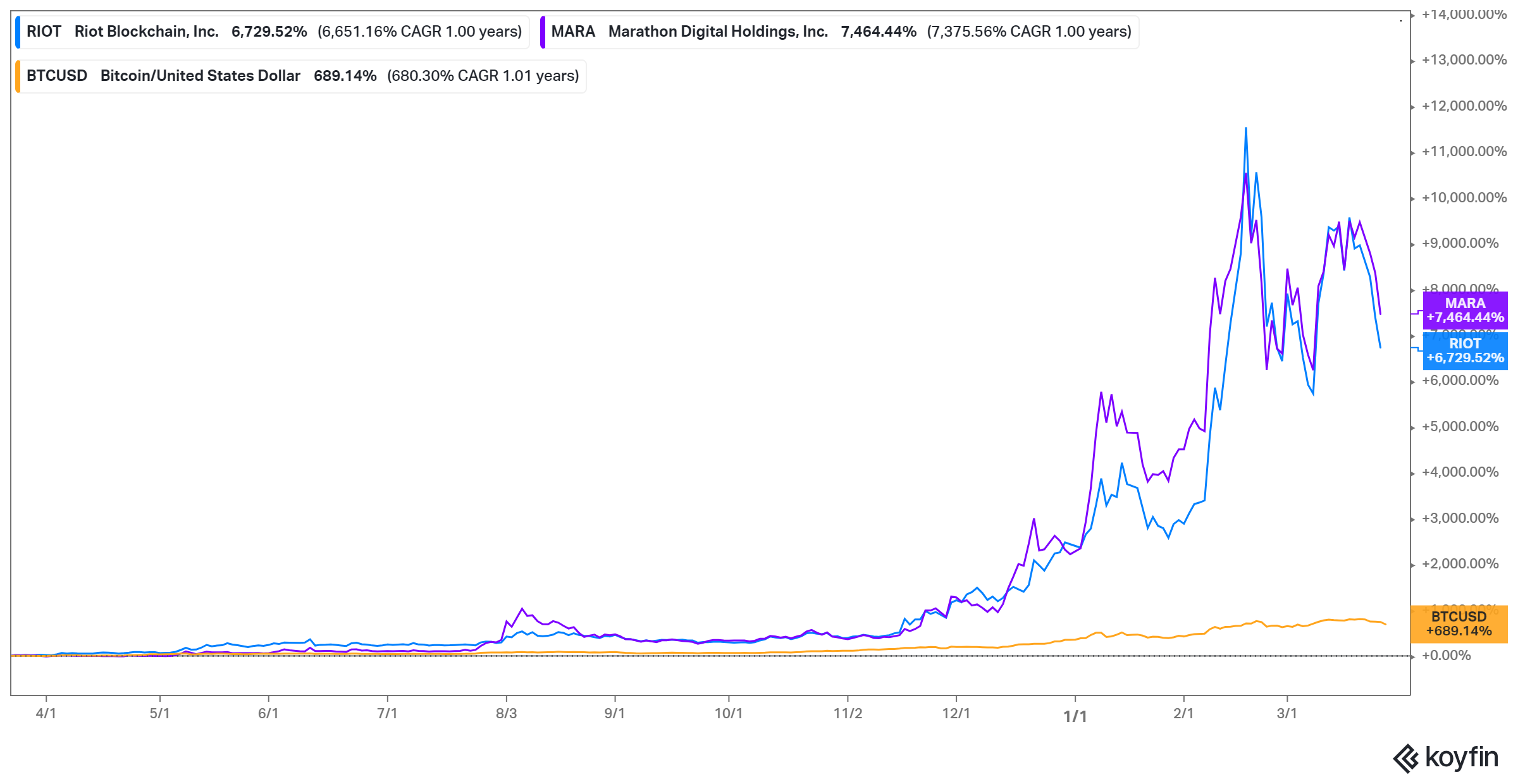This screenshot has height=784, width=1518.
Task: Click '(6,651.16% CAGR 1.00 years)' text
Action: [x=420, y=32]
